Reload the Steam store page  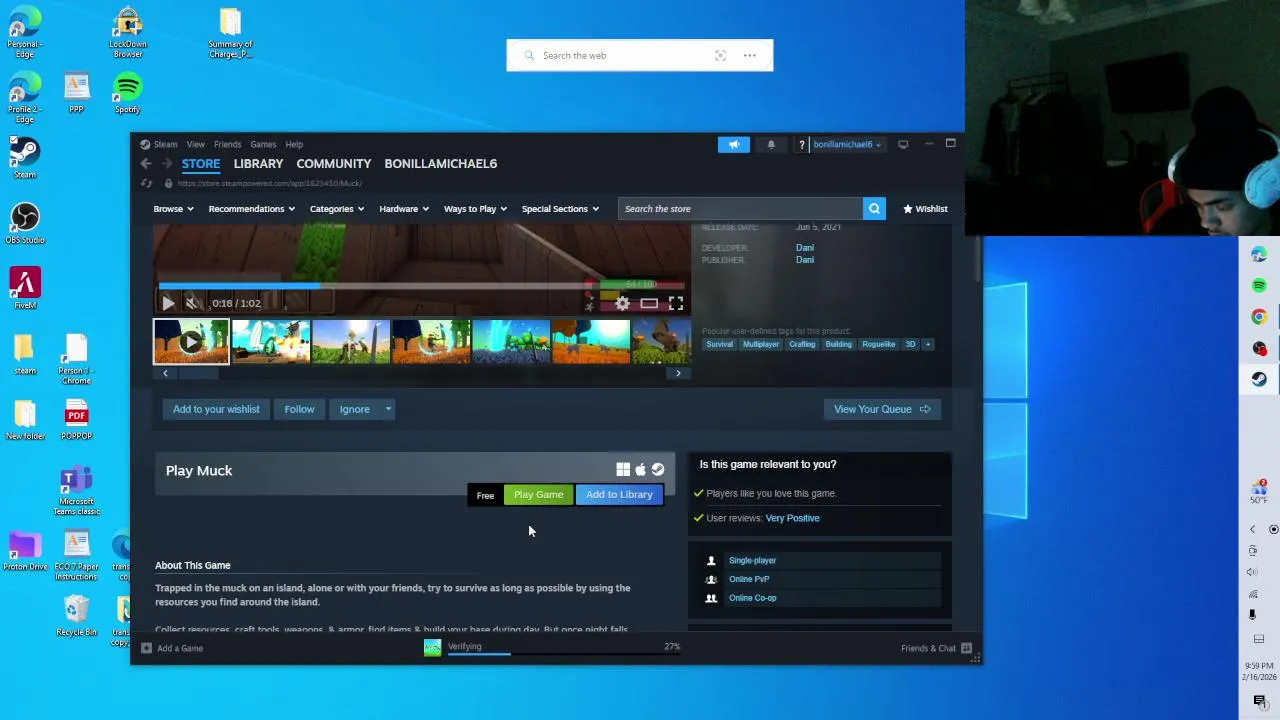tap(146, 184)
